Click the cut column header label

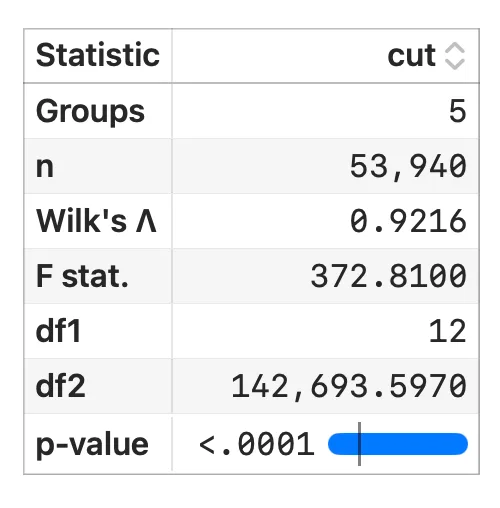pyautogui.click(x=411, y=56)
